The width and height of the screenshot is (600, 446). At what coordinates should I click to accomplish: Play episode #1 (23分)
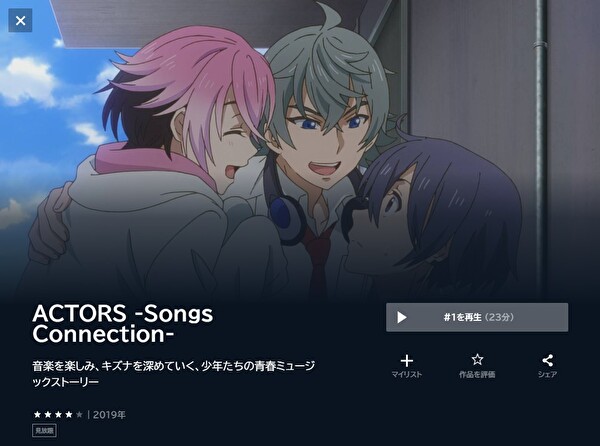click(x=477, y=317)
